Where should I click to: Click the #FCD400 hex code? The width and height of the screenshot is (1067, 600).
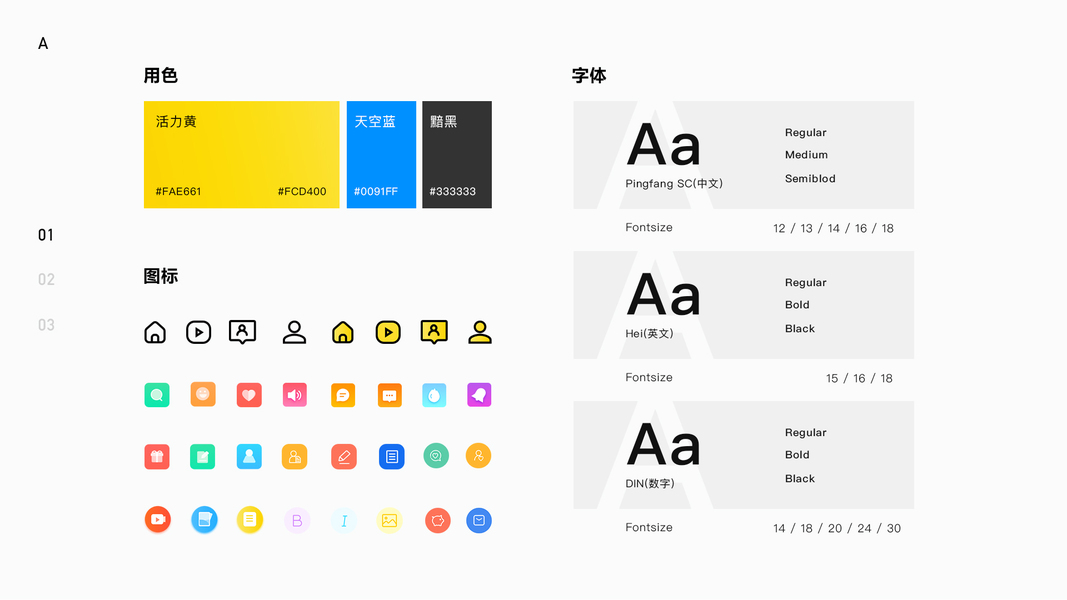pos(302,192)
